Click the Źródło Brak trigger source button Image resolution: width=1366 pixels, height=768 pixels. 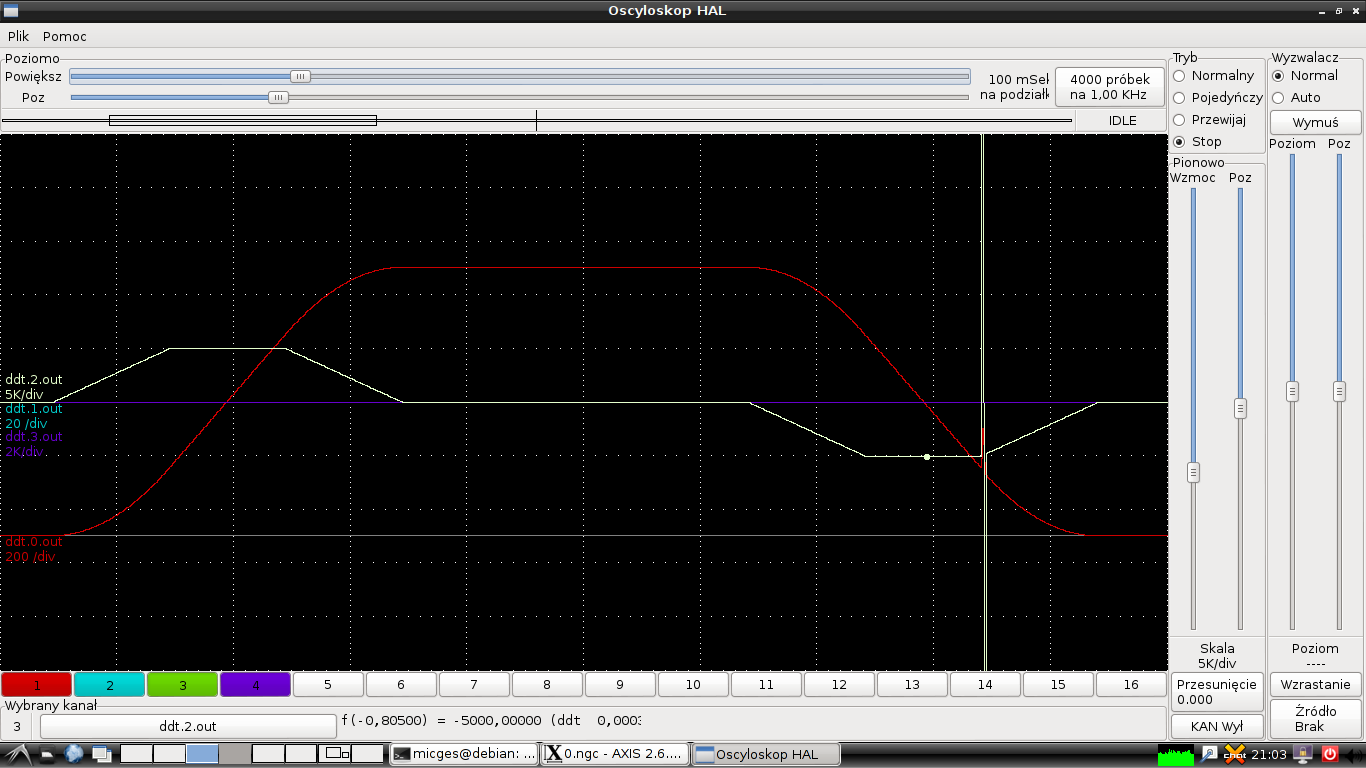(x=1316, y=719)
